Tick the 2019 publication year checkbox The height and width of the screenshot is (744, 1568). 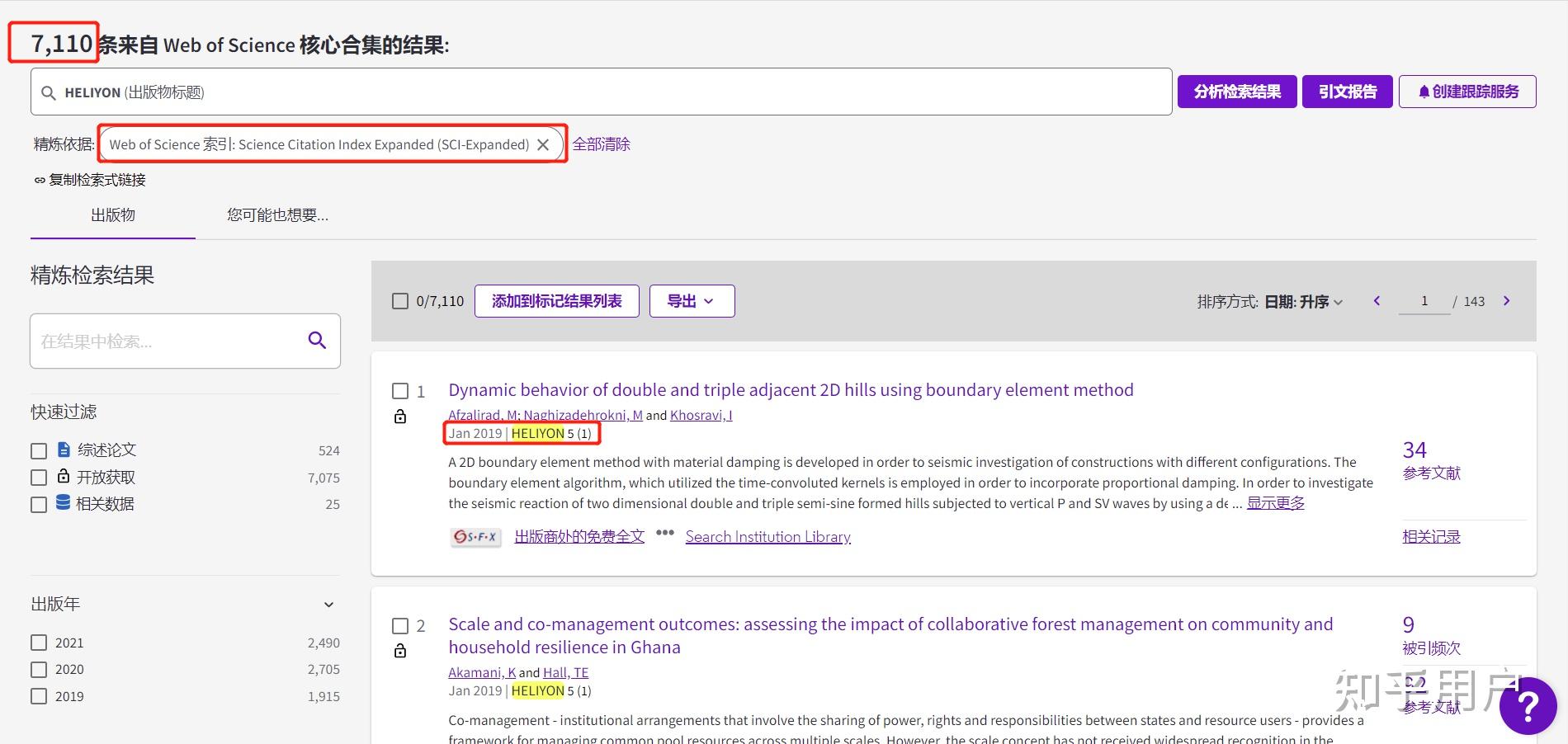(39, 696)
